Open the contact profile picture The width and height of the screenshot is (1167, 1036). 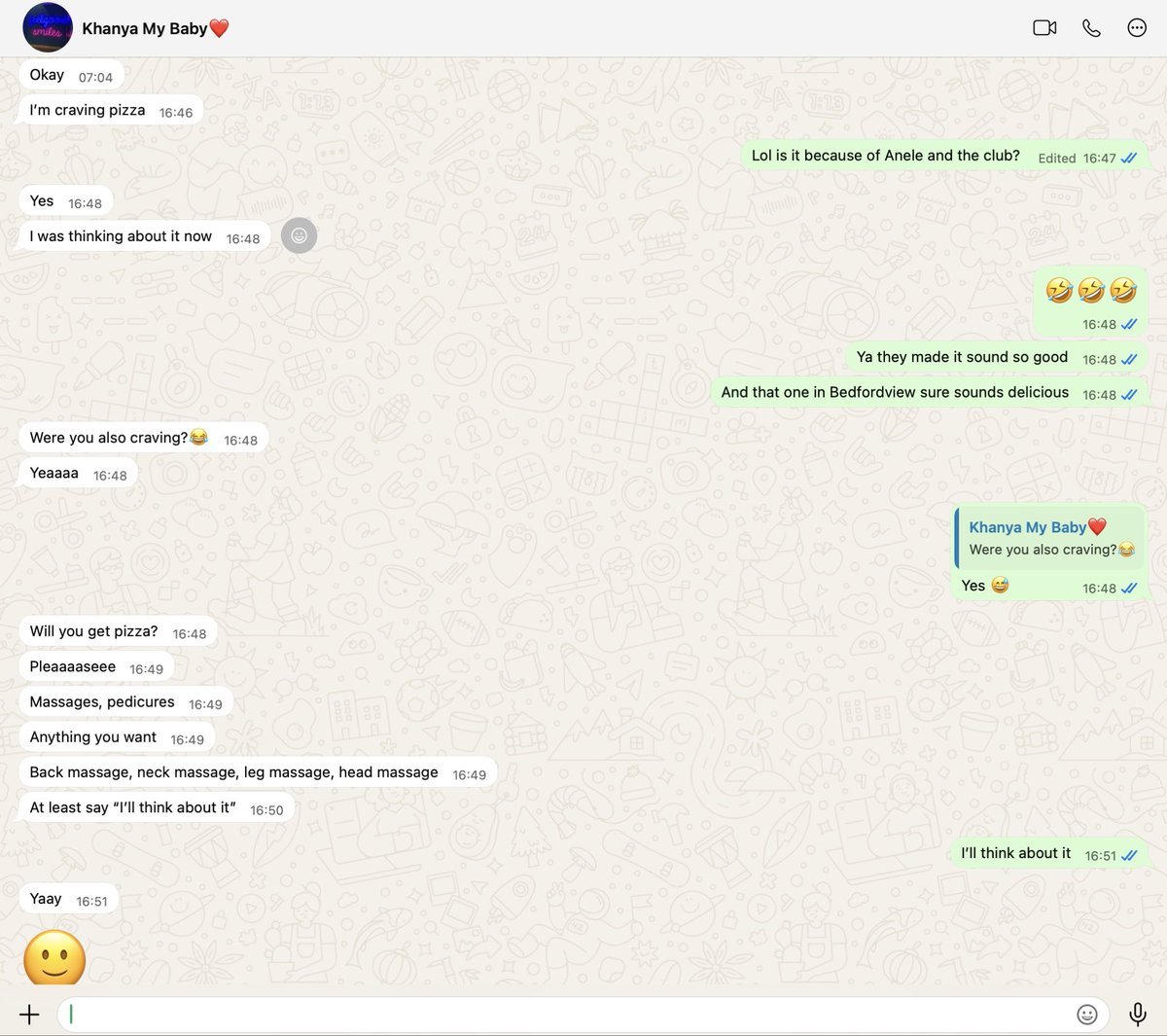tap(47, 28)
